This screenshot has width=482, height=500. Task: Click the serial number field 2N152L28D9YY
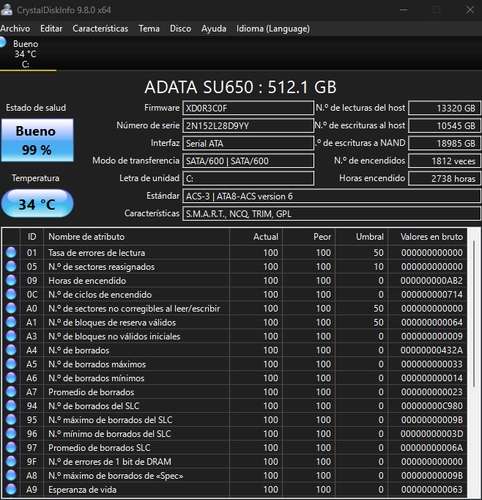(248, 126)
